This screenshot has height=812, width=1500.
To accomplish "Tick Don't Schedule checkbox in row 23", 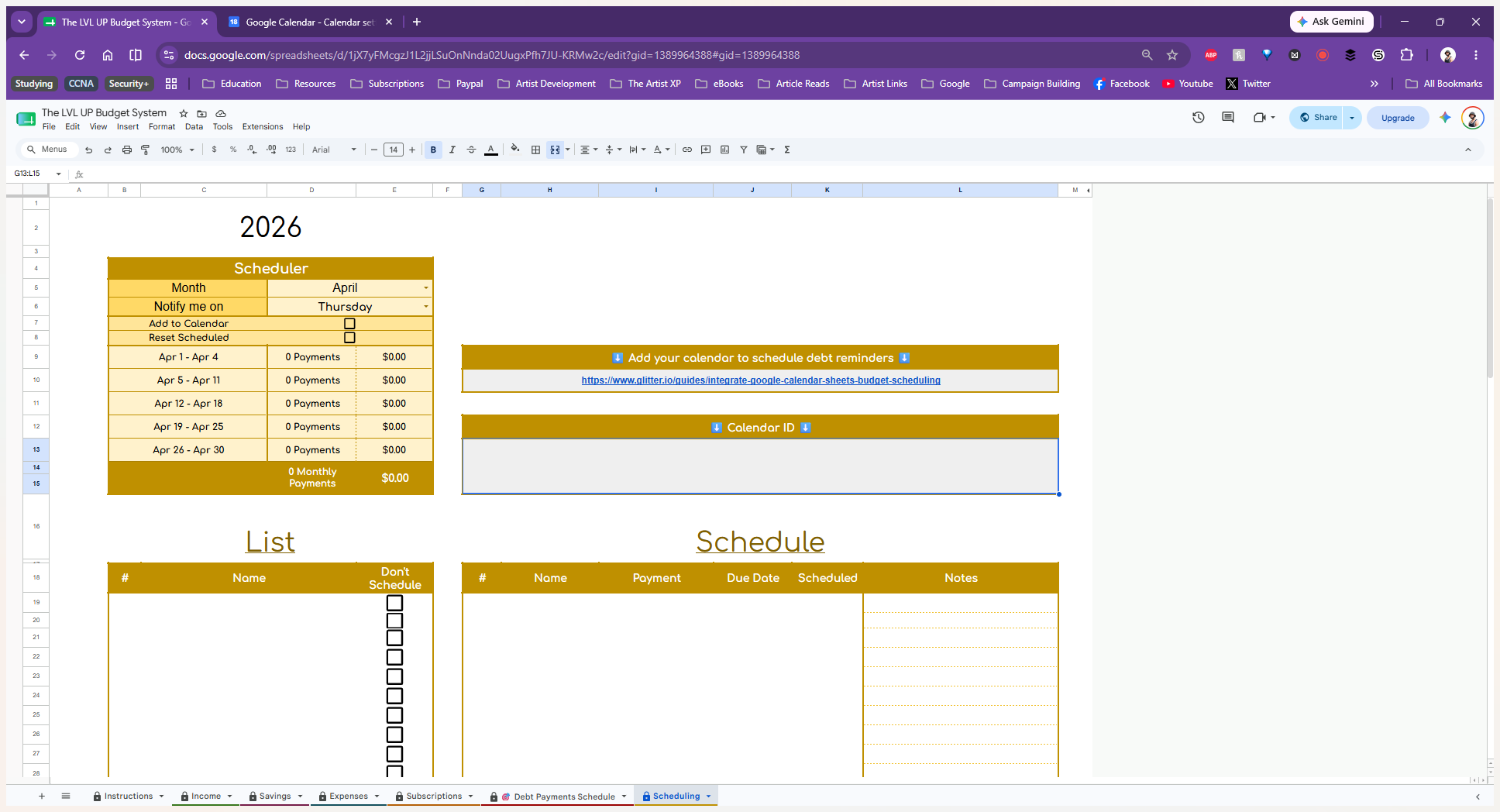I will coord(394,676).
